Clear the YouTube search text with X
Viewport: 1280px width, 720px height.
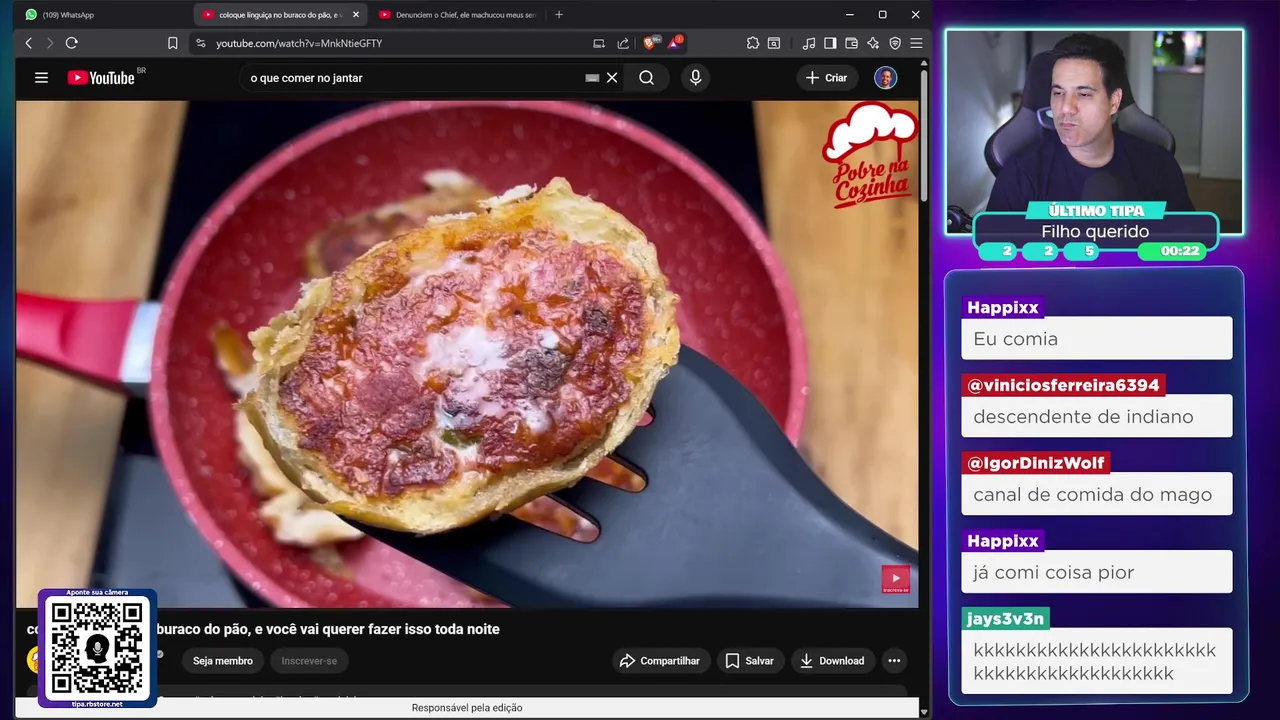pos(612,77)
